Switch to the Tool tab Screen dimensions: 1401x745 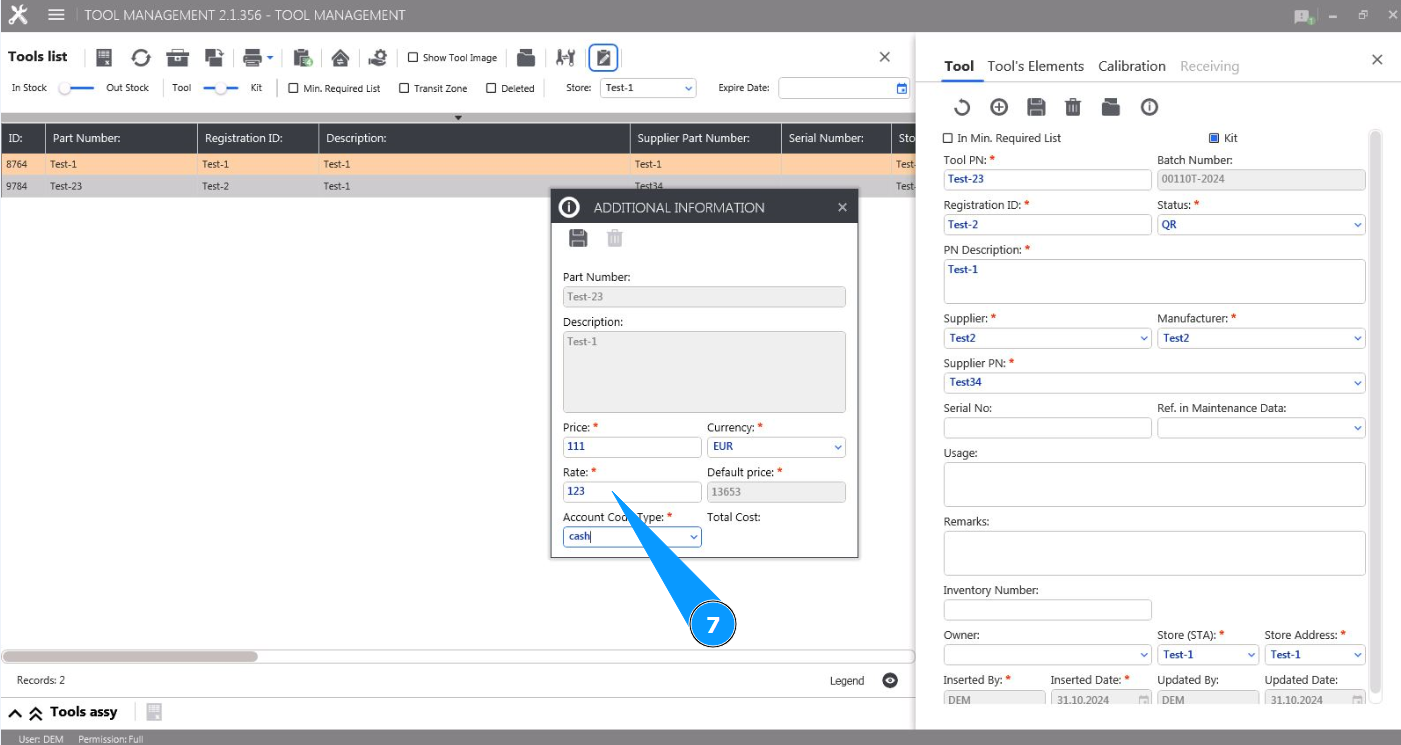tap(959, 66)
